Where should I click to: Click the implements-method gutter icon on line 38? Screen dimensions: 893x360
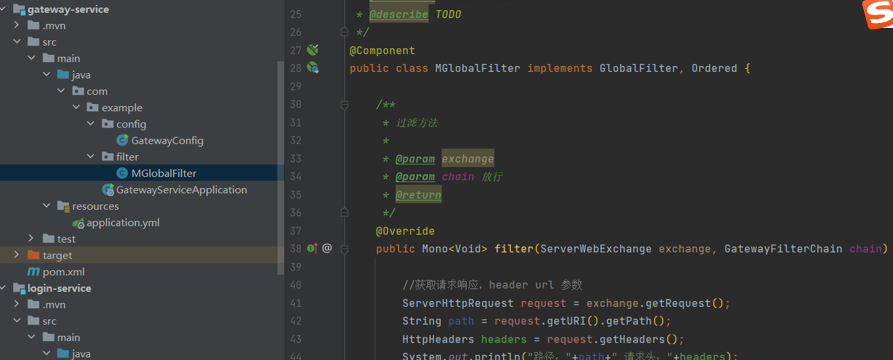click(x=312, y=248)
